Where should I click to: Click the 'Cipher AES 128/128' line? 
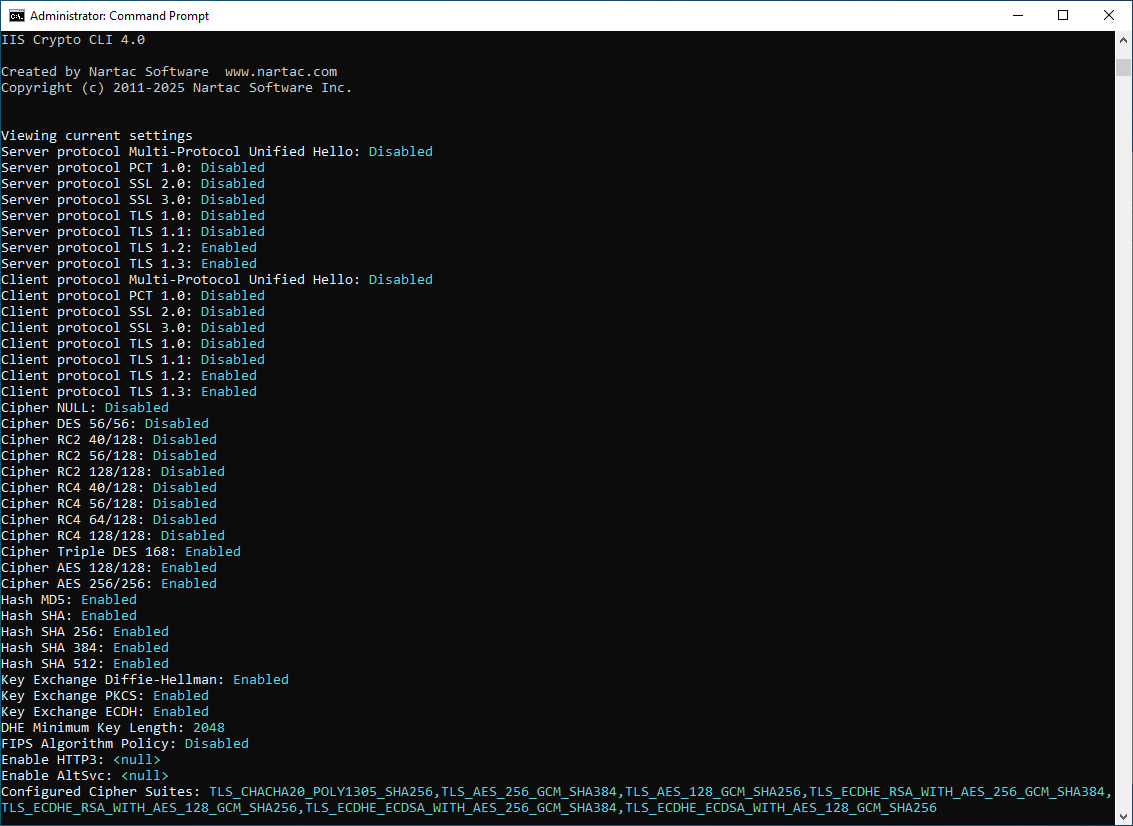[x=109, y=567]
